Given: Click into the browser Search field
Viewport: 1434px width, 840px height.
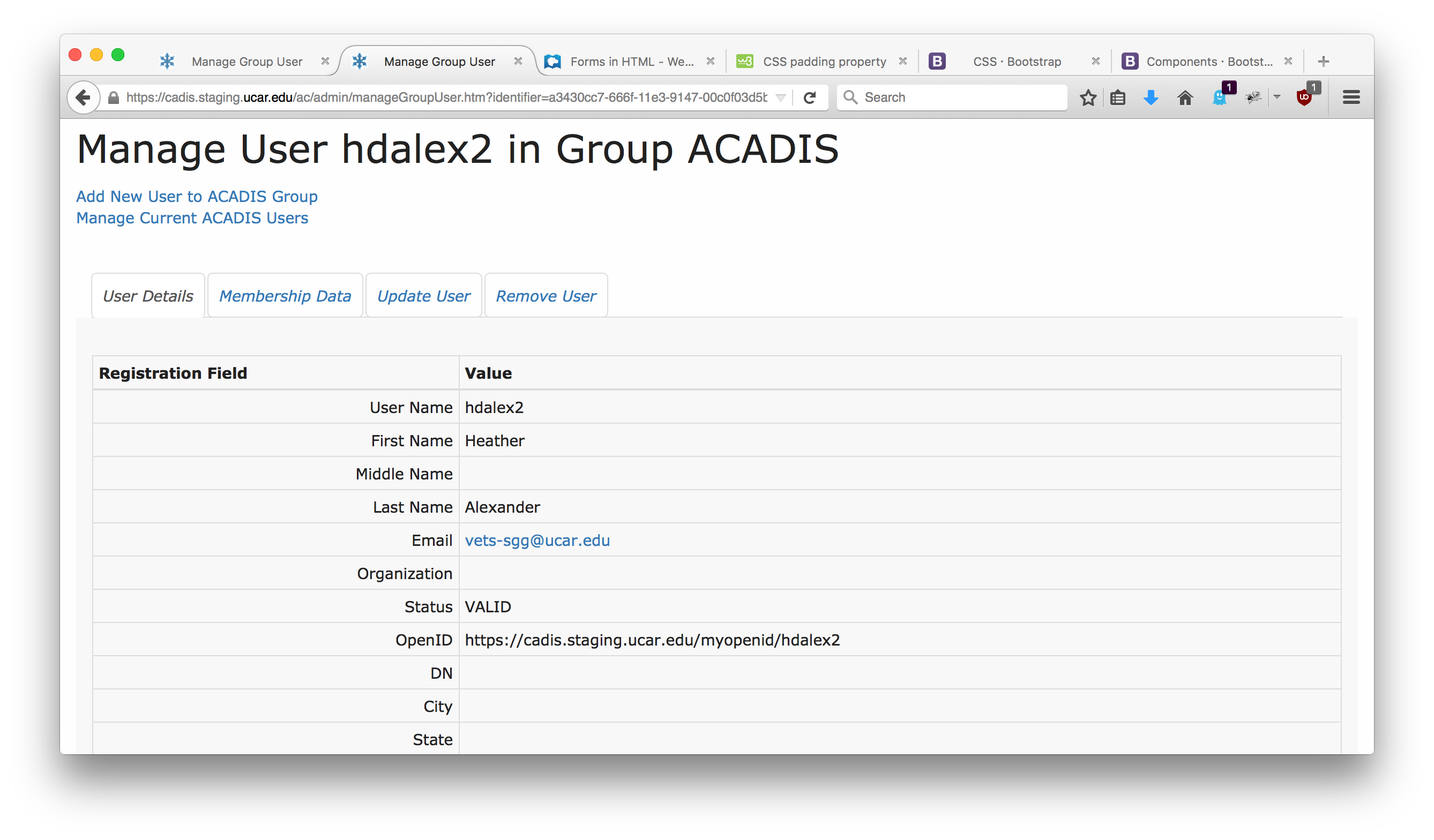Looking at the screenshot, I should pyautogui.click(x=962, y=97).
